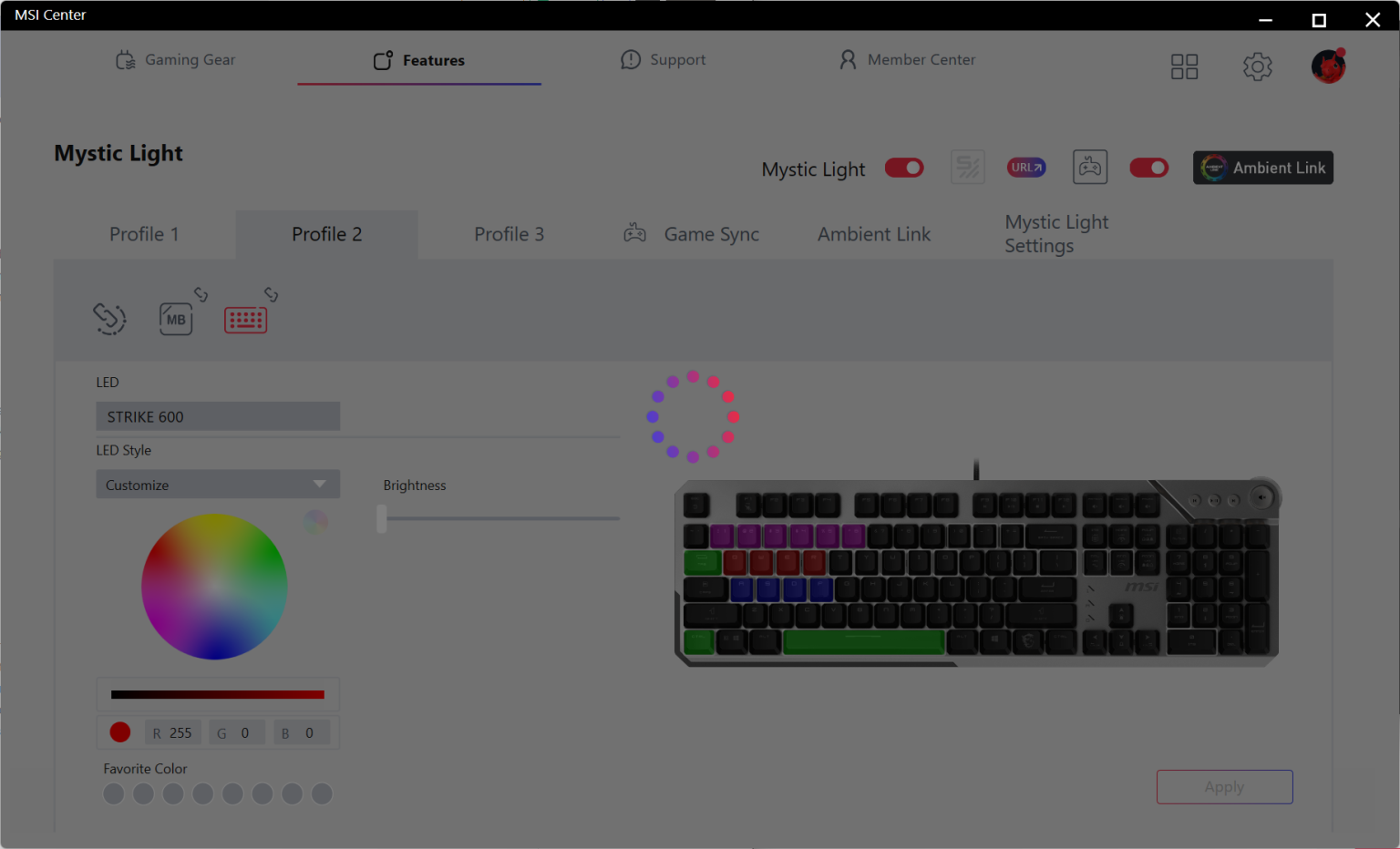
Task: Open the apps grid view icon
Action: (1184, 66)
